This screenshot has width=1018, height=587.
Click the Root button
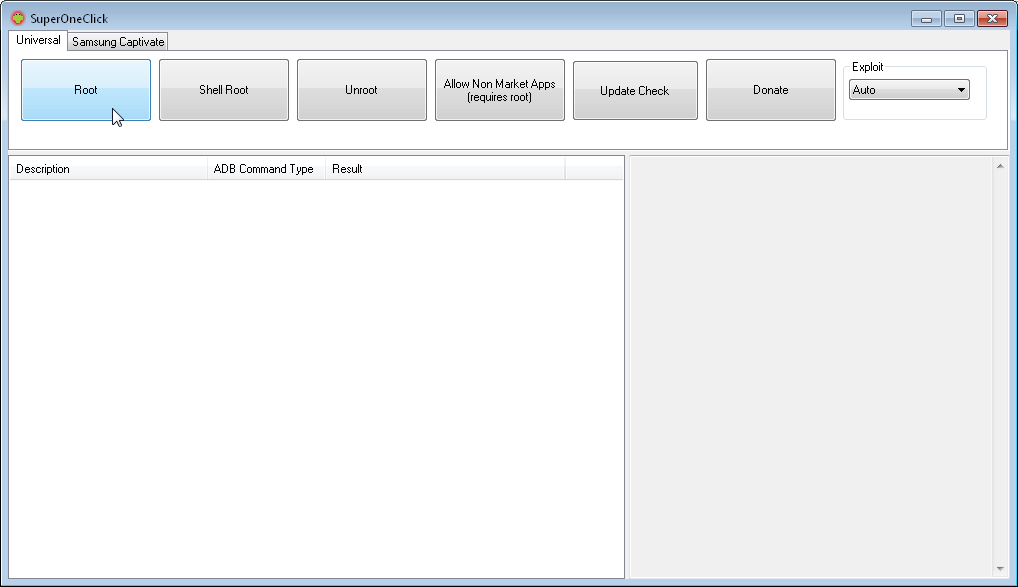86,90
